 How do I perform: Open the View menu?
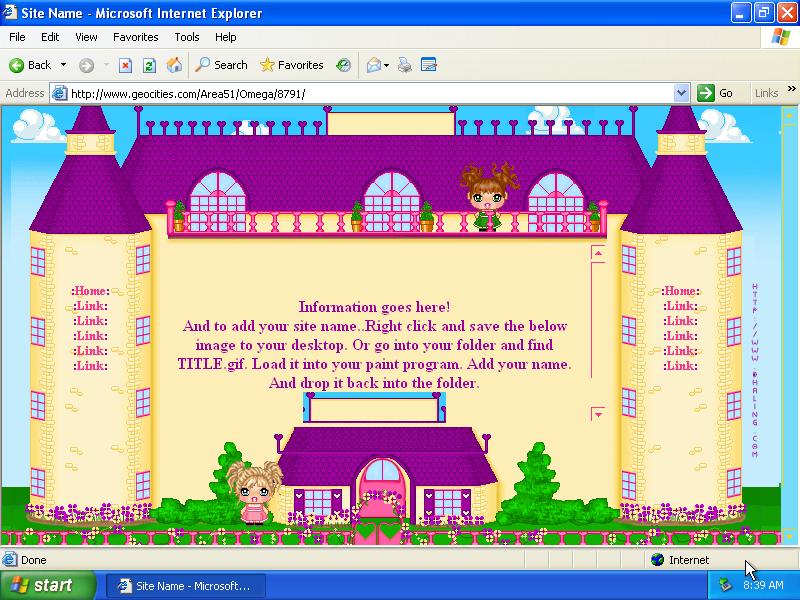coord(86,37)
